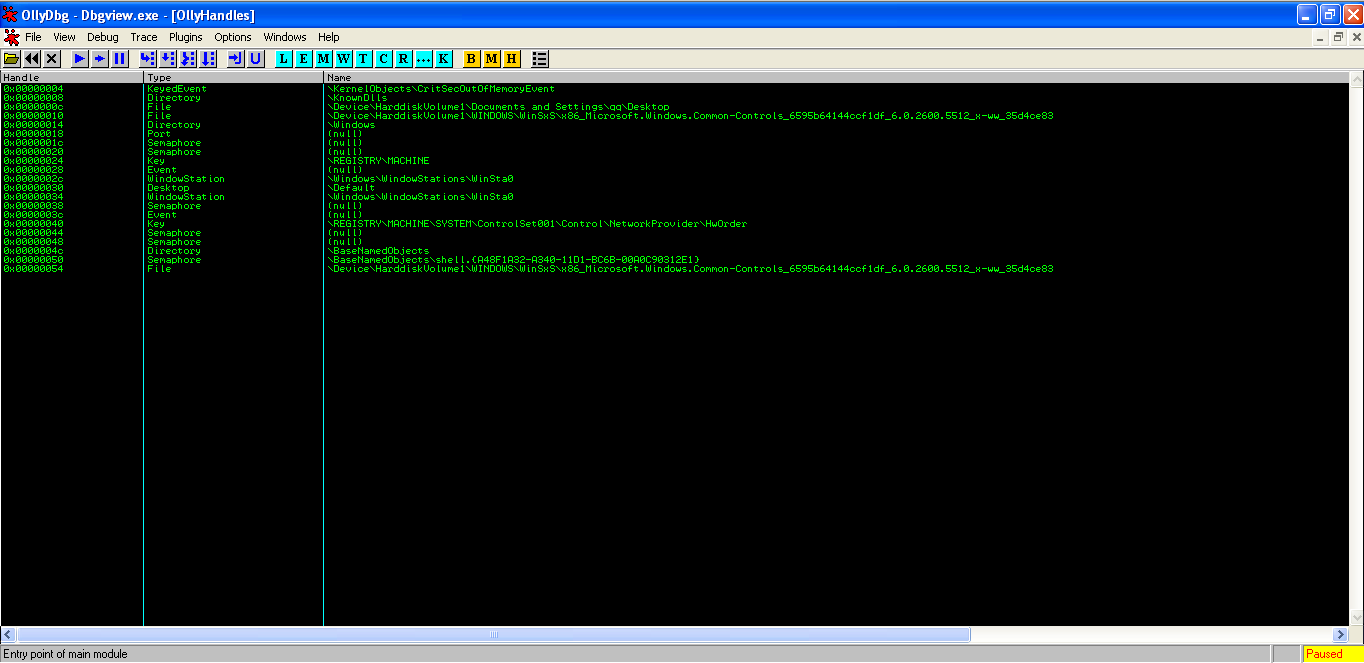Click the horizontal scrollbar right arrow
Screen dimensions: 1364x663
(x=1340, y=635)
